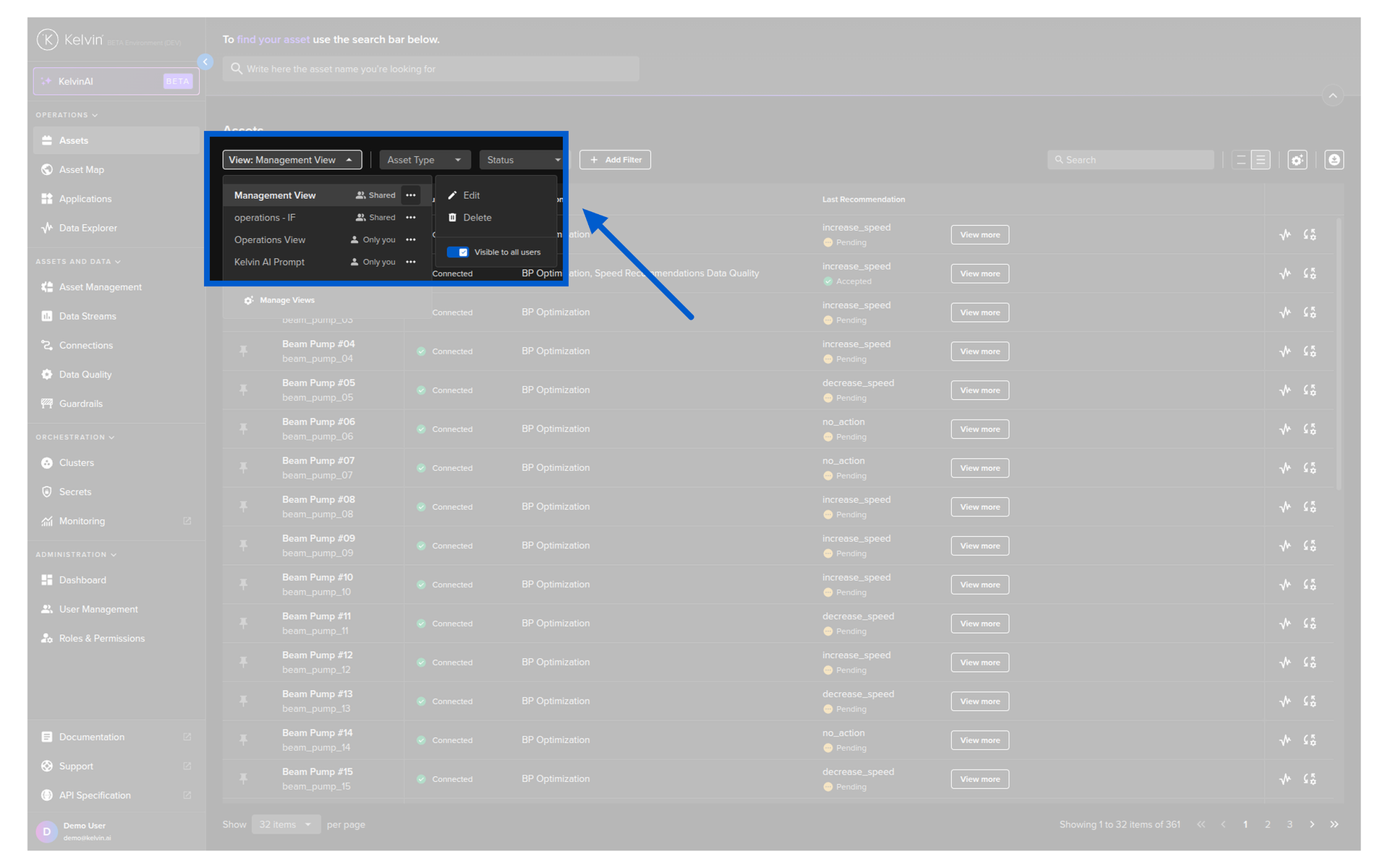Open the Asset Type filter dropdown

[425, 160]
